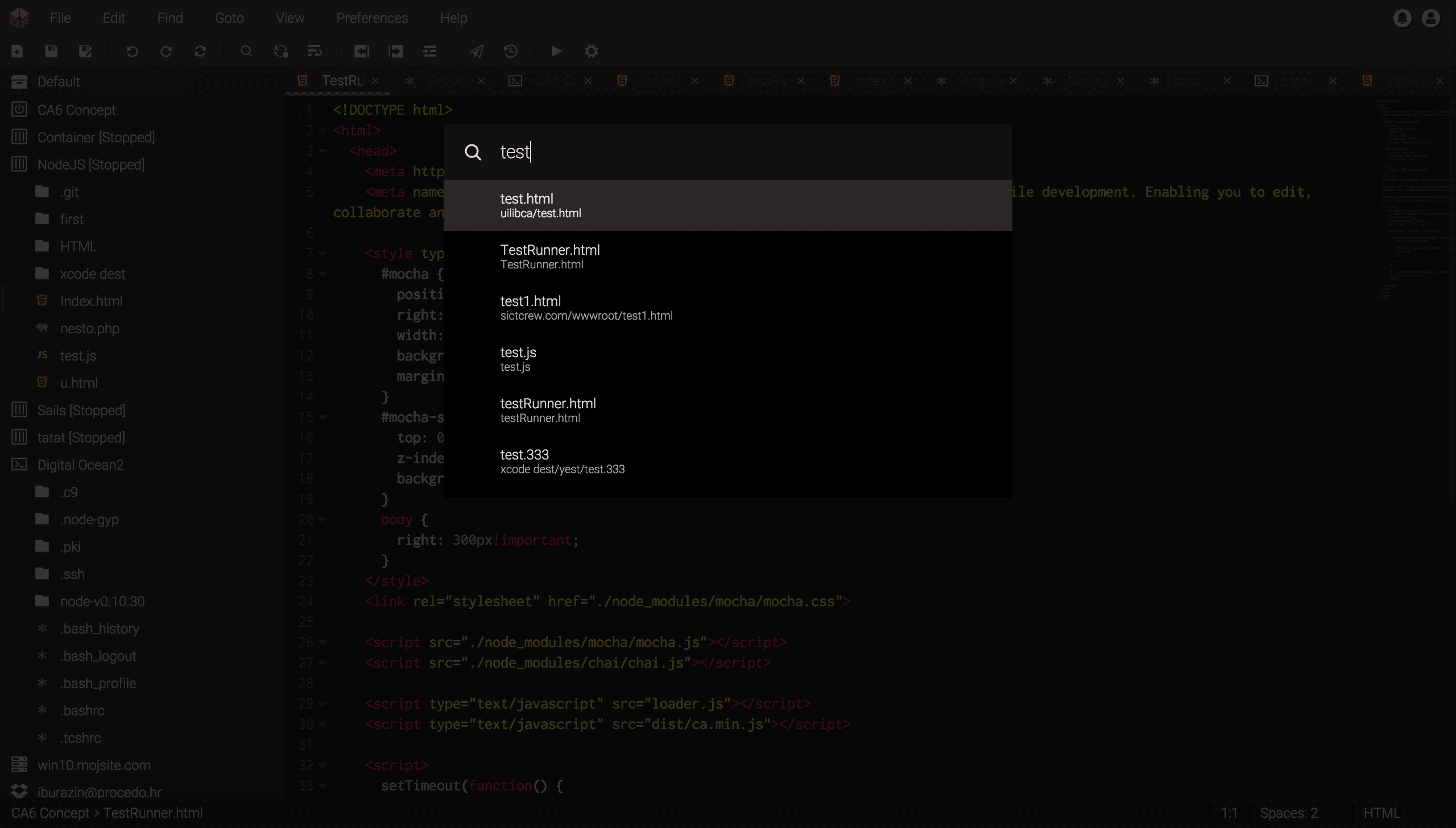Click the notifications bell icon
The width and height of the screenshot is (1456, 828).
click(x=1402, y=18)
